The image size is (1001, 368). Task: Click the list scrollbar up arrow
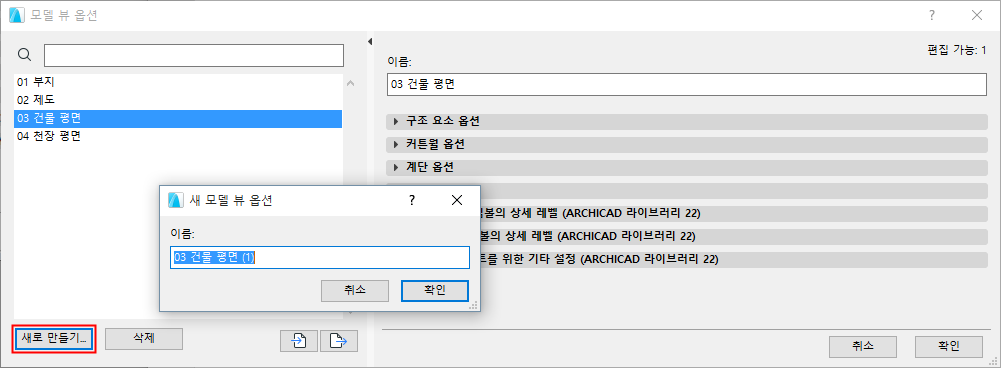[x=349, y=82]
